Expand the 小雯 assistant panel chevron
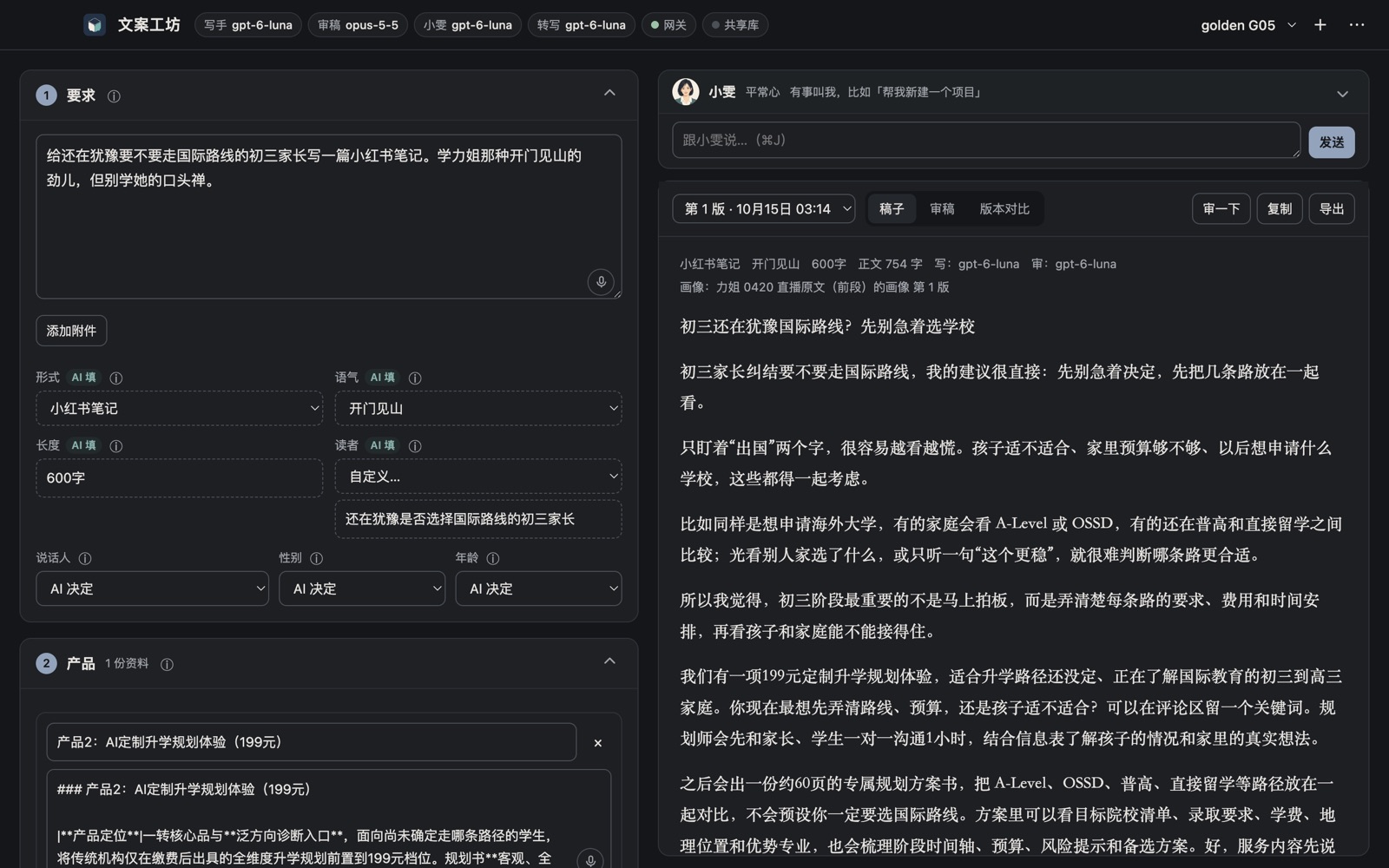This screenshot has height=868, width=1389. point(1342,94)
